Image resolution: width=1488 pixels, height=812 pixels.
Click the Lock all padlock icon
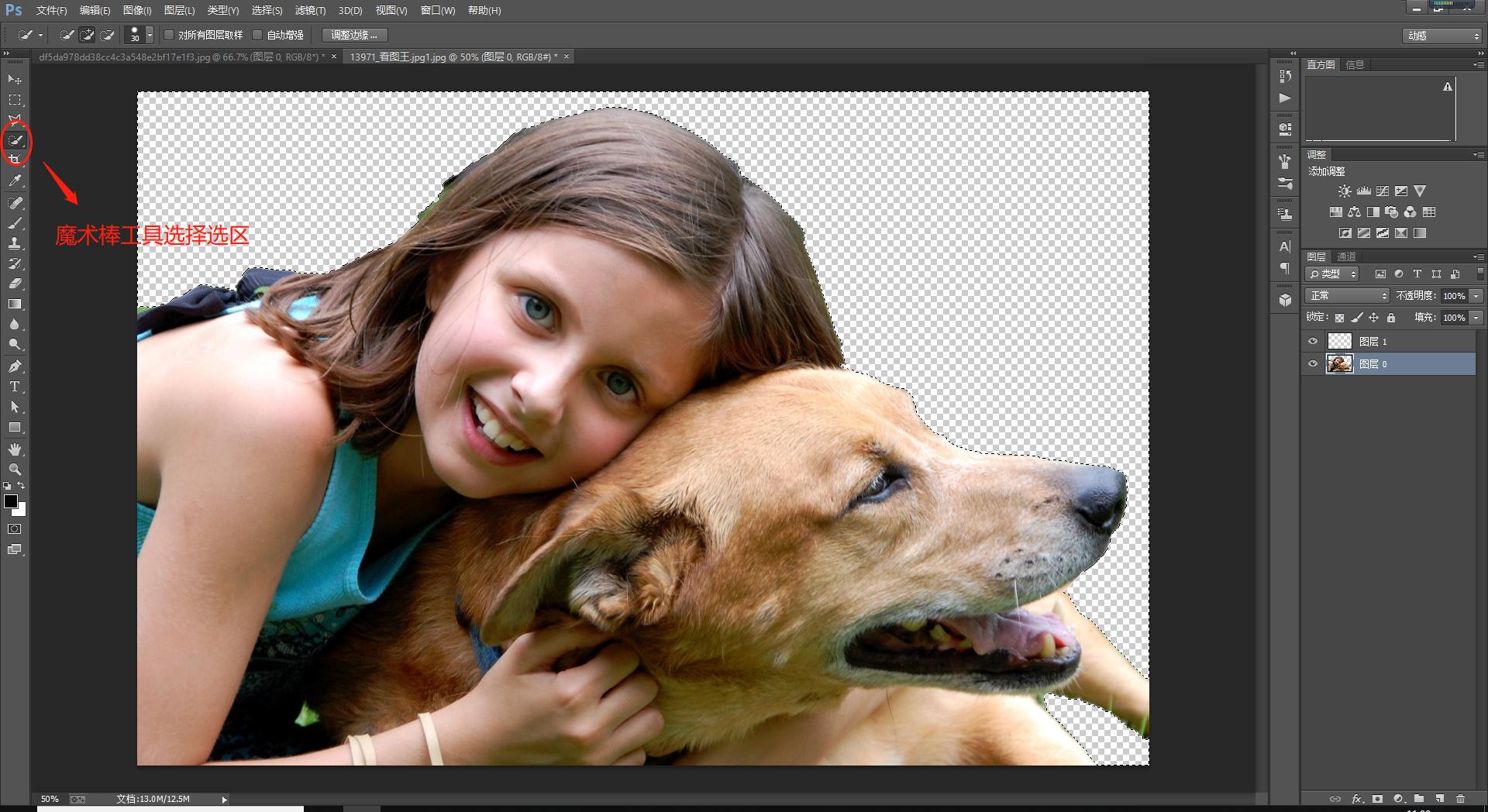(1391, 318)
